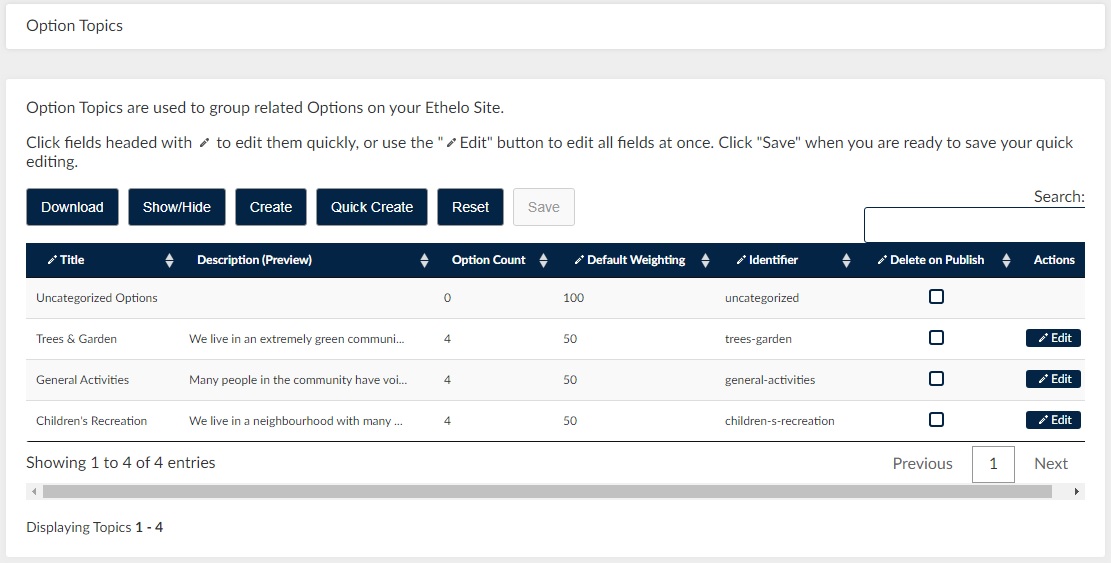The height and width of the screenshot is (563, 1111).
Task: Go to page 1 in pagination
Action: click(x=993, y=464)
